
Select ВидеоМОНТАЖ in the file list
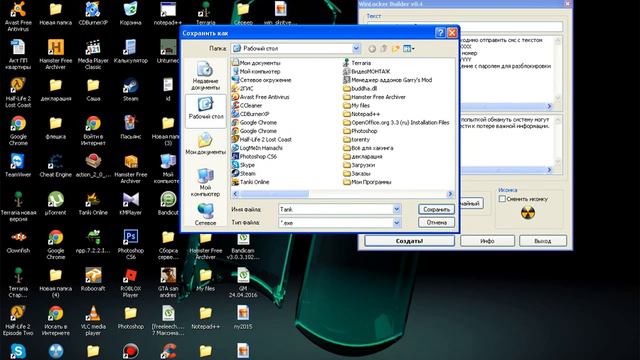click(367, 71)
